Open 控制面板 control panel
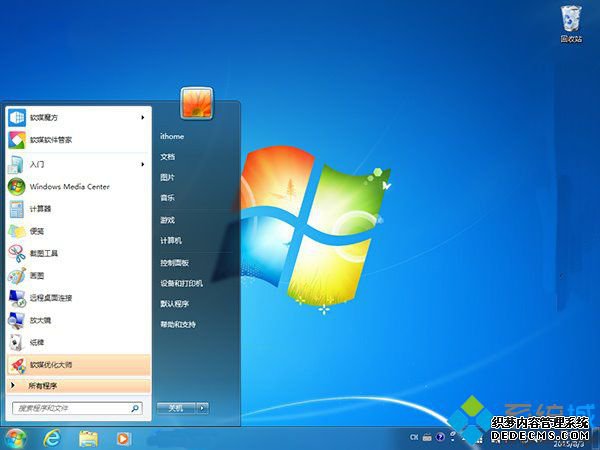Screen dimensions: 600x450 click(174, 263)
